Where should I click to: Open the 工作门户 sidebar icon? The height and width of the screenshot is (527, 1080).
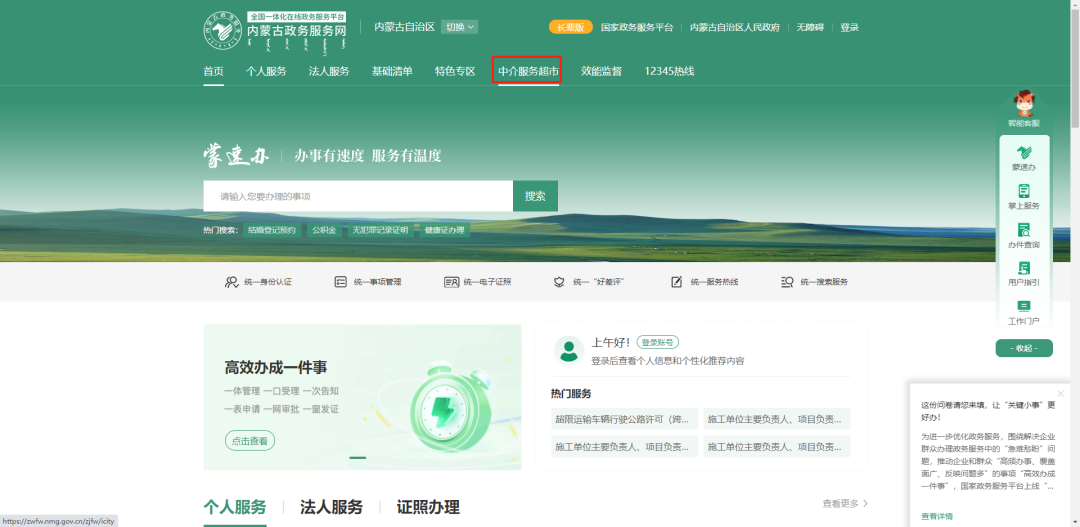(1024, 306)
